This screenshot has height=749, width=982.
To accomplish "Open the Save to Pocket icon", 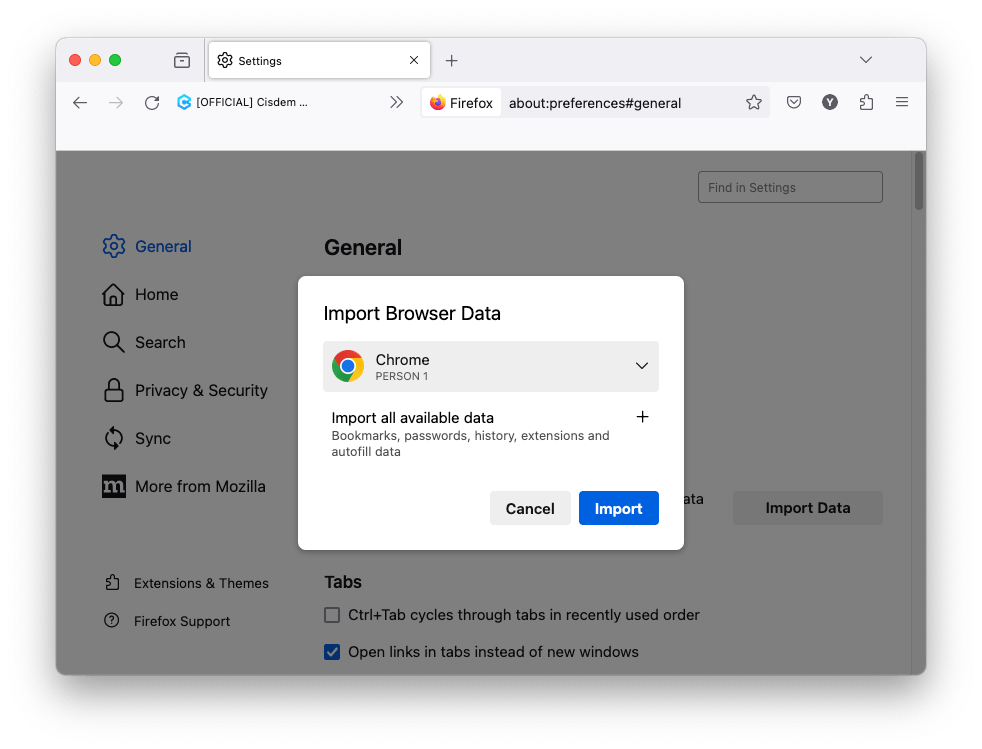I will 793,103.
